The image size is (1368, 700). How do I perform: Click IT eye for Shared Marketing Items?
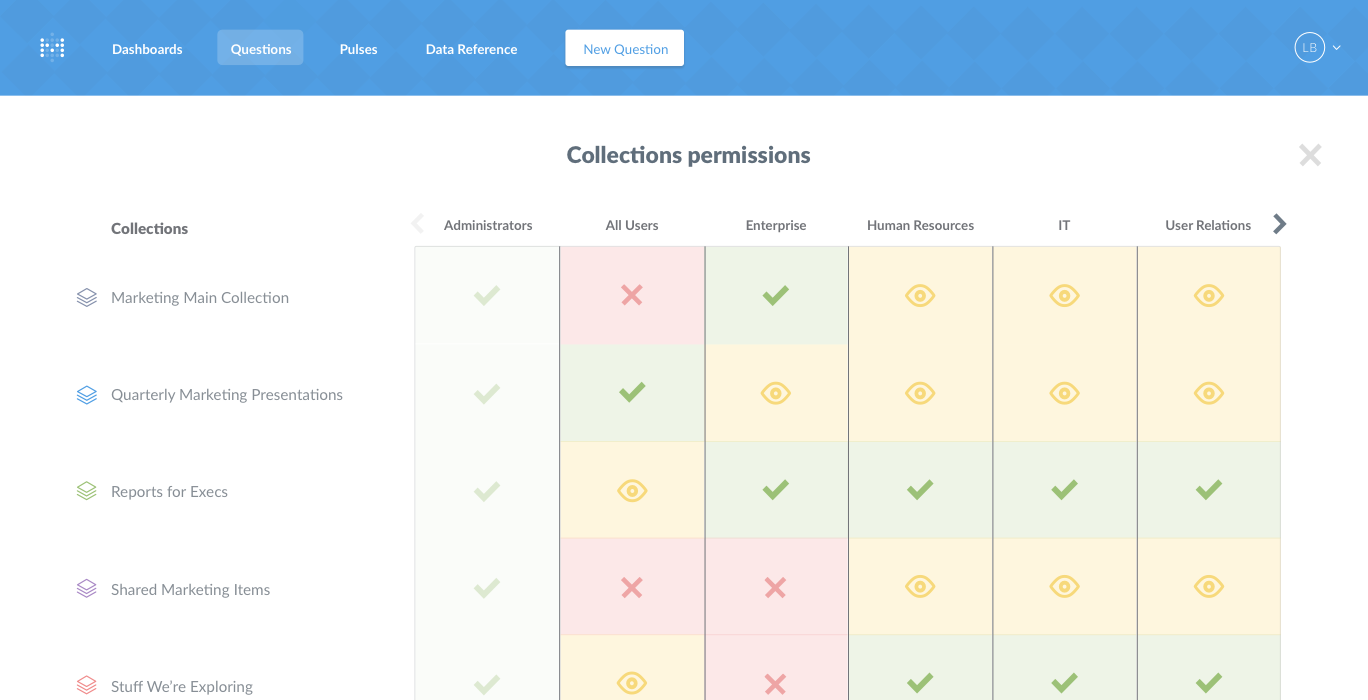click(x=1064, y=587)
